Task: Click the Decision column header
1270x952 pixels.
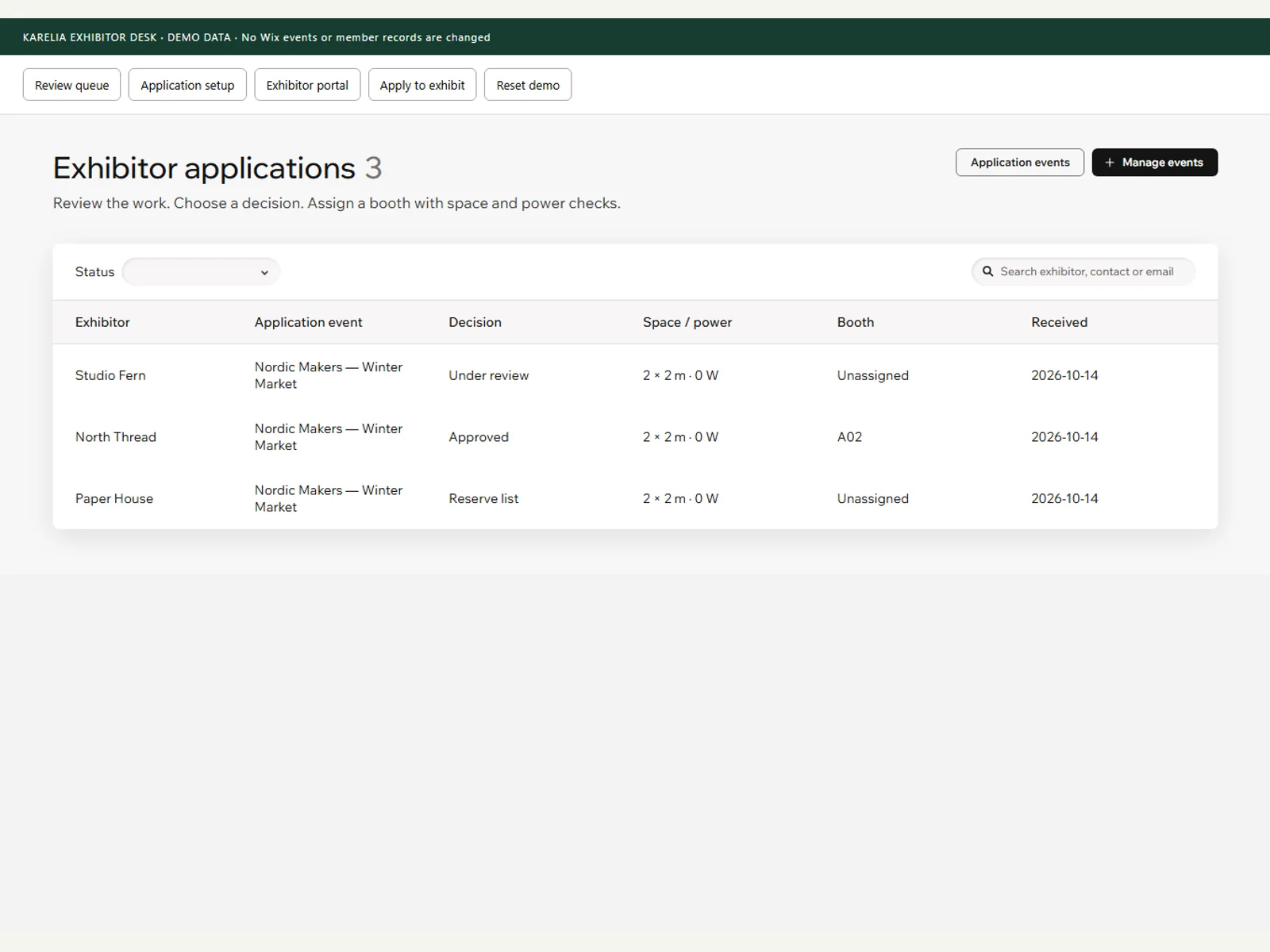Action: [x=475, y=322]
